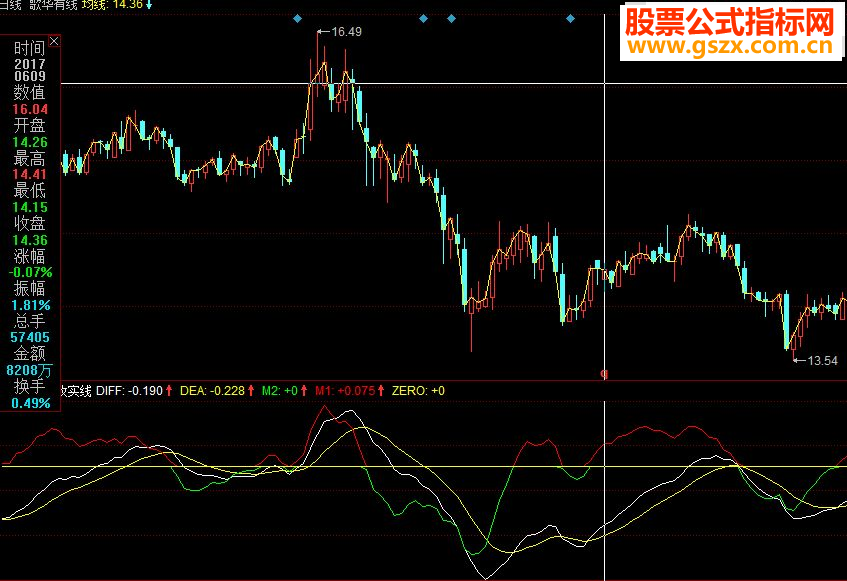
Task: Click the red up arrow after DEA value
Action: coord(251,390)
